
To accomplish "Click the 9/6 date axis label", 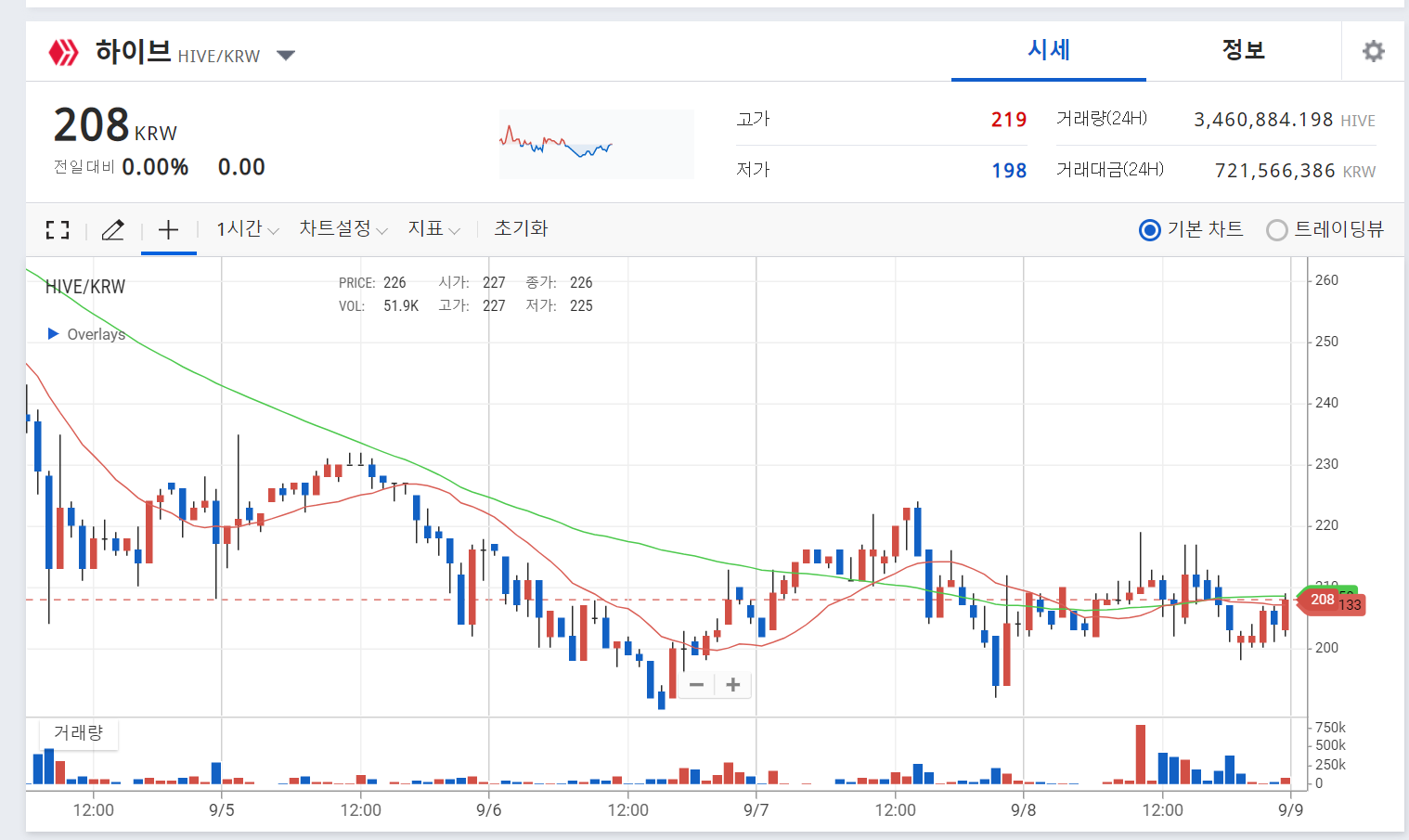I will [489, 810].
